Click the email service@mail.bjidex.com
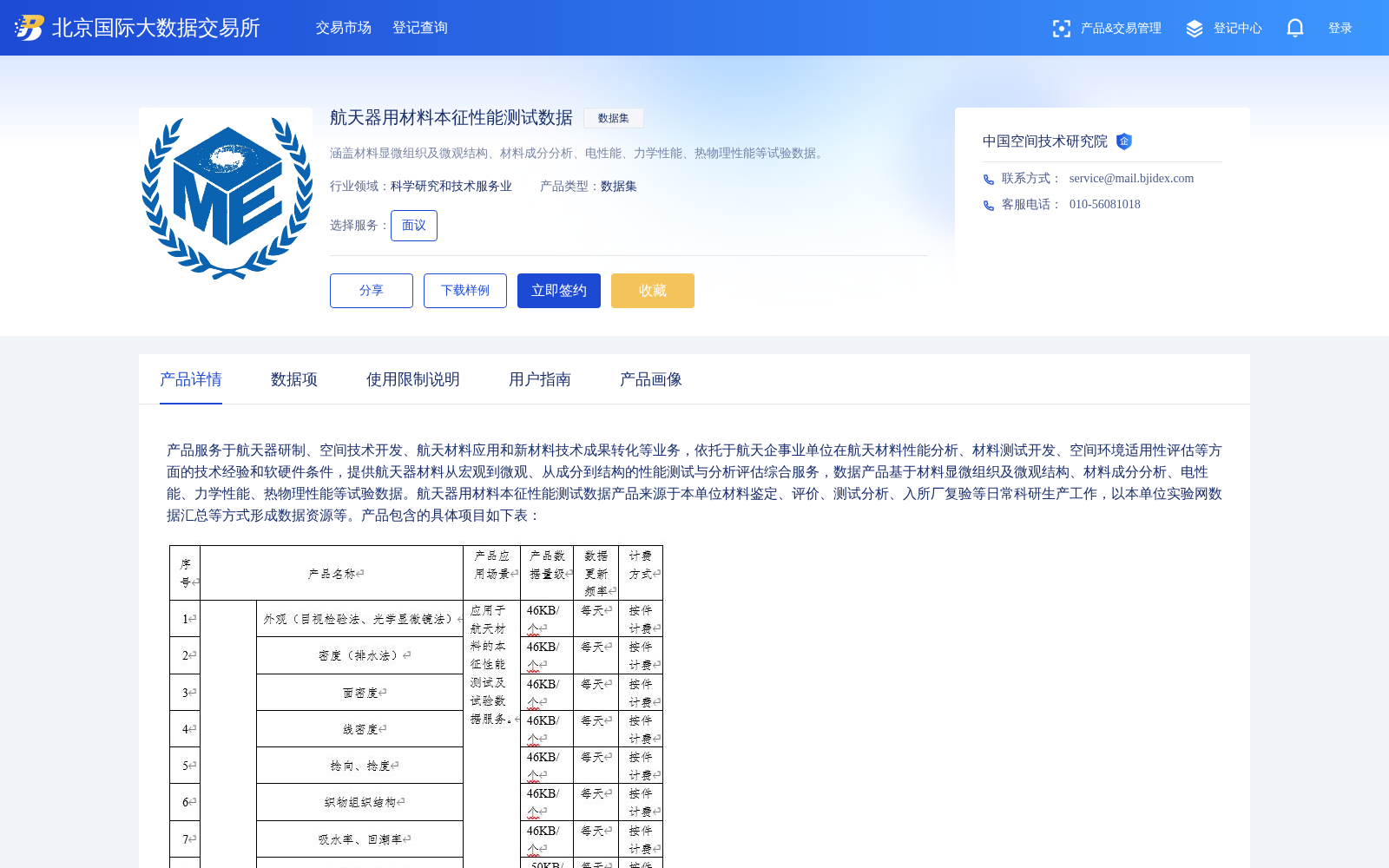Viewport: 1389px width, 868px height. click(1131, 179)
